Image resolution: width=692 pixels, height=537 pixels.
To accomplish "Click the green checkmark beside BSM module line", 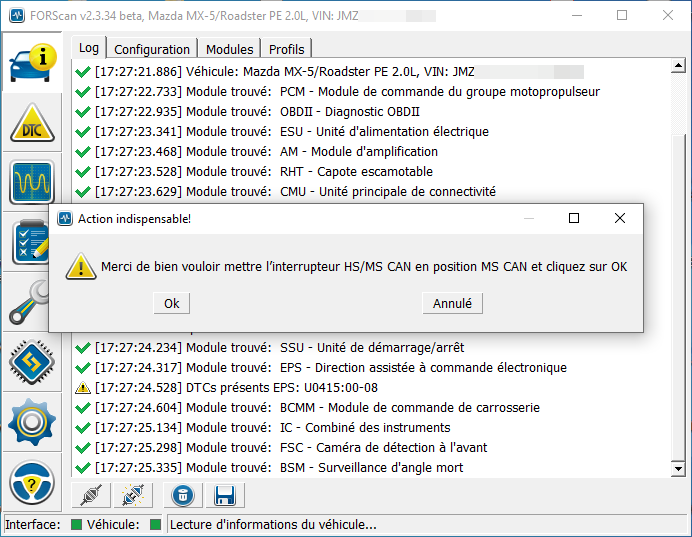I will click(83, 468).
